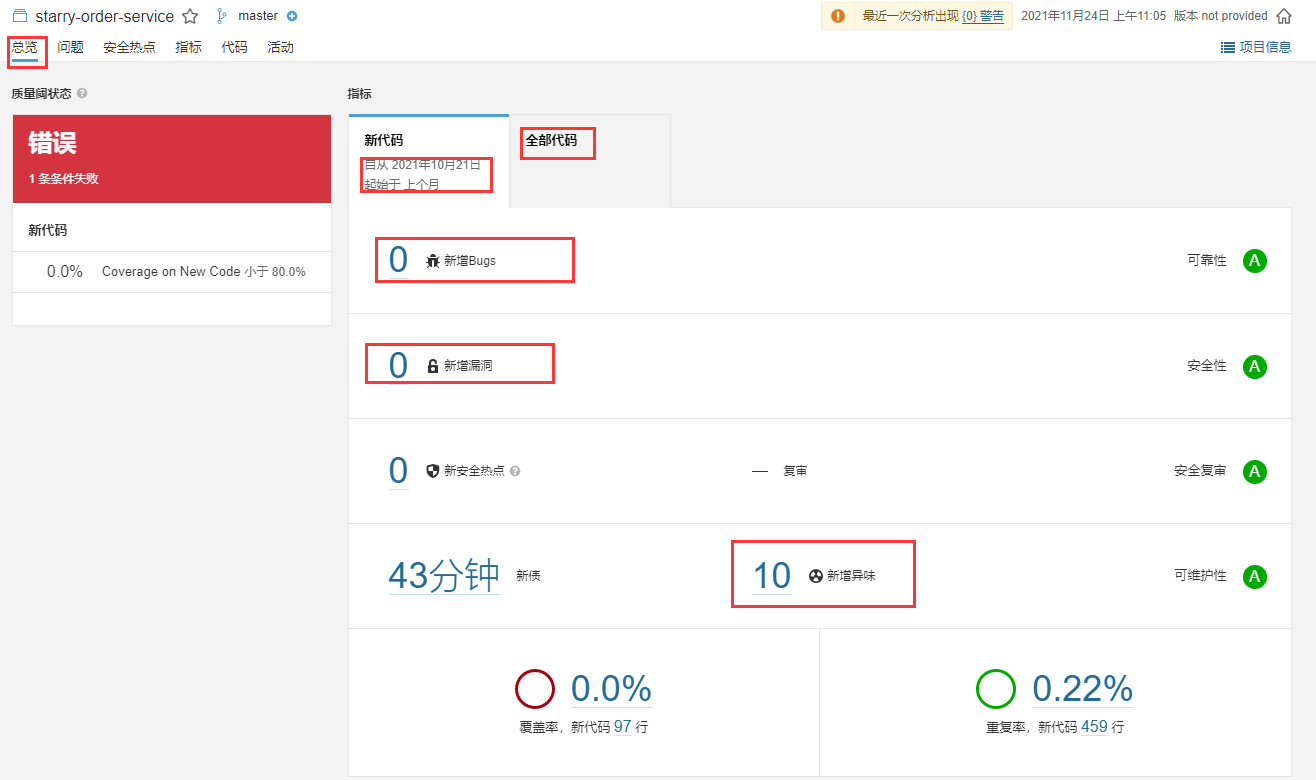Click the red coverage circle indicator
The width and height of the screenshot is (1316, 780).
(x=535, y=689)
